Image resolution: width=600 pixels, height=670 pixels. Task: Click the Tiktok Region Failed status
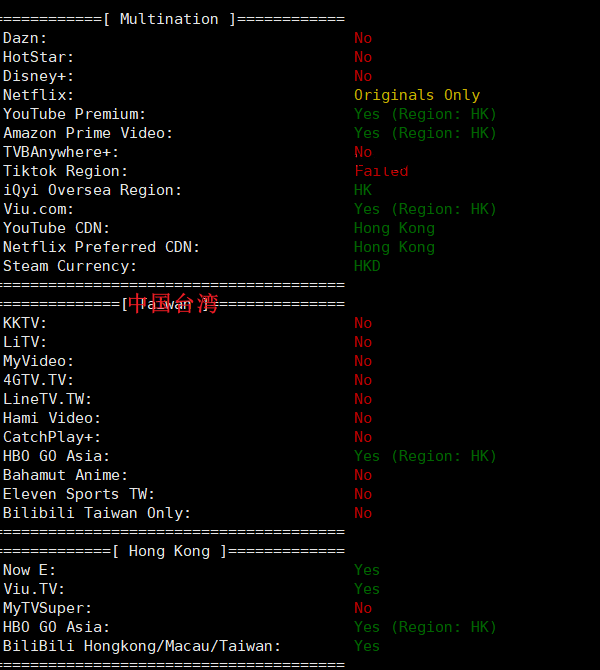click(x=381, y=171)
